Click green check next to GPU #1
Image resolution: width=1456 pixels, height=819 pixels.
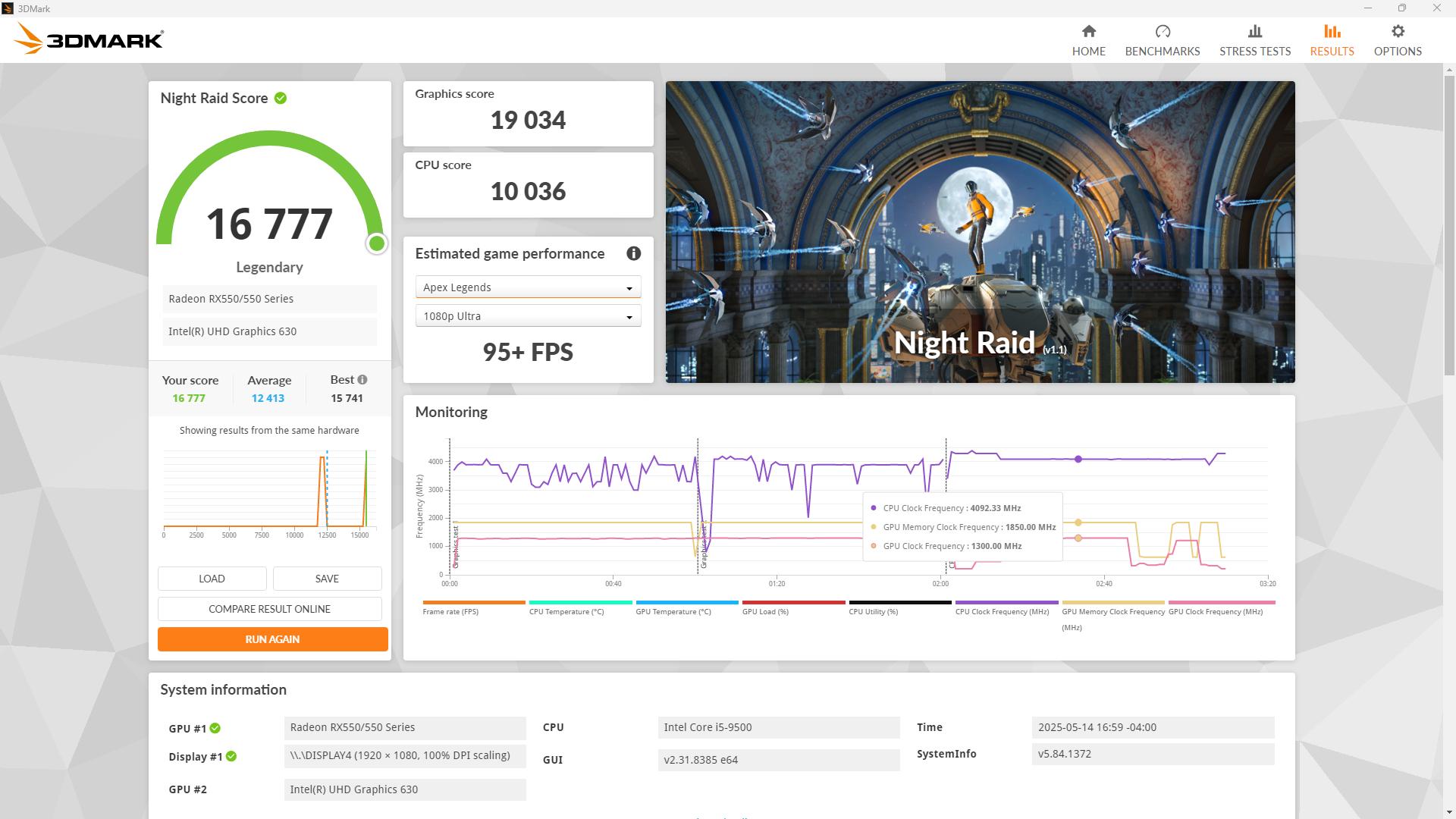click(x=215, y=729)
